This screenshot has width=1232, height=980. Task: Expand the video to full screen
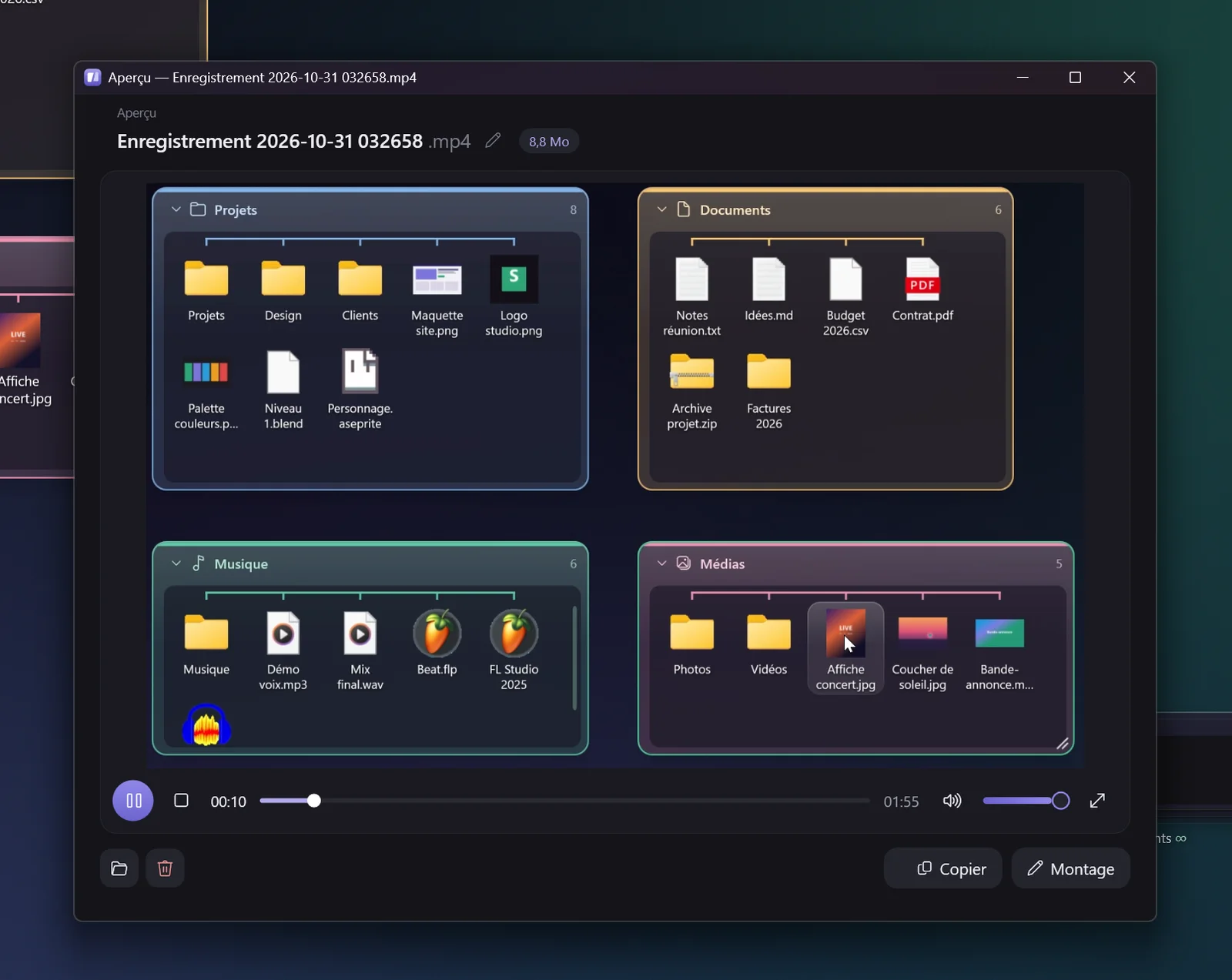pyautogui.click(x=1097, y=801)
